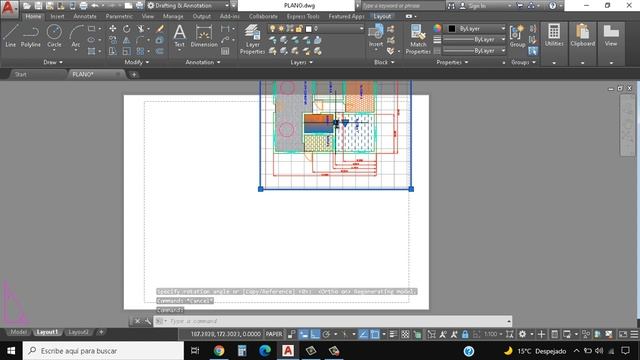
Task: Open new drawing tab plus button
Action: pyautogui.click(x=134, y=74)
